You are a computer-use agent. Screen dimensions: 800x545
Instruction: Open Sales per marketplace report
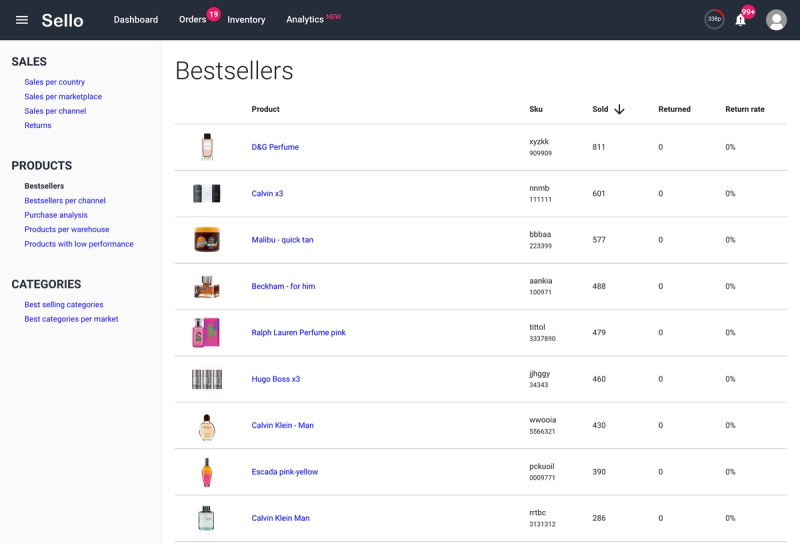[63, 96]
